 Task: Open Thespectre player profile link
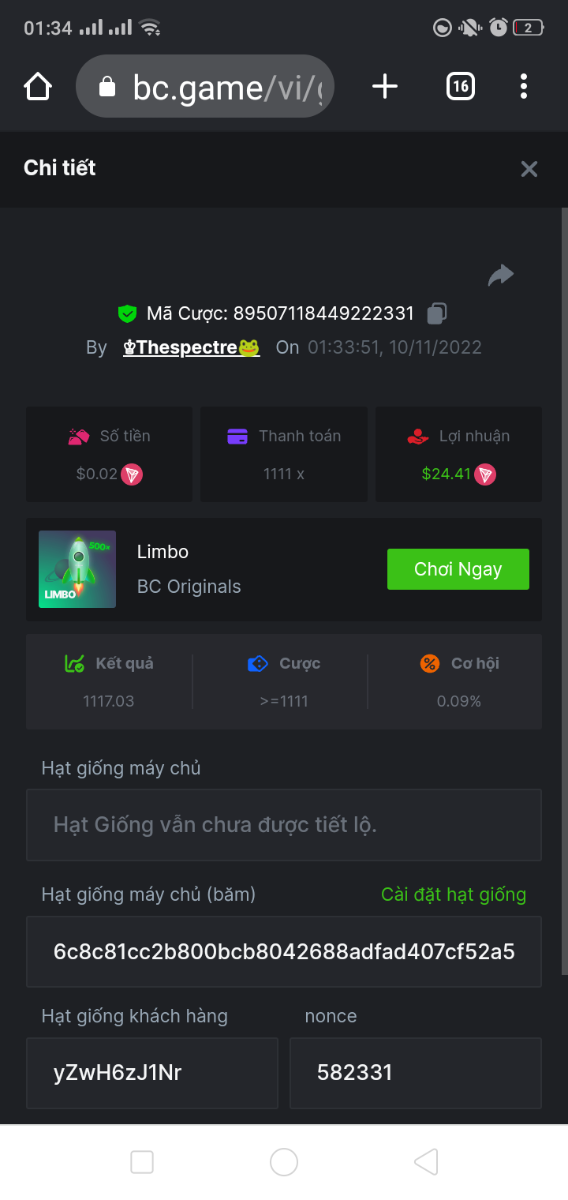click(191, 347)
